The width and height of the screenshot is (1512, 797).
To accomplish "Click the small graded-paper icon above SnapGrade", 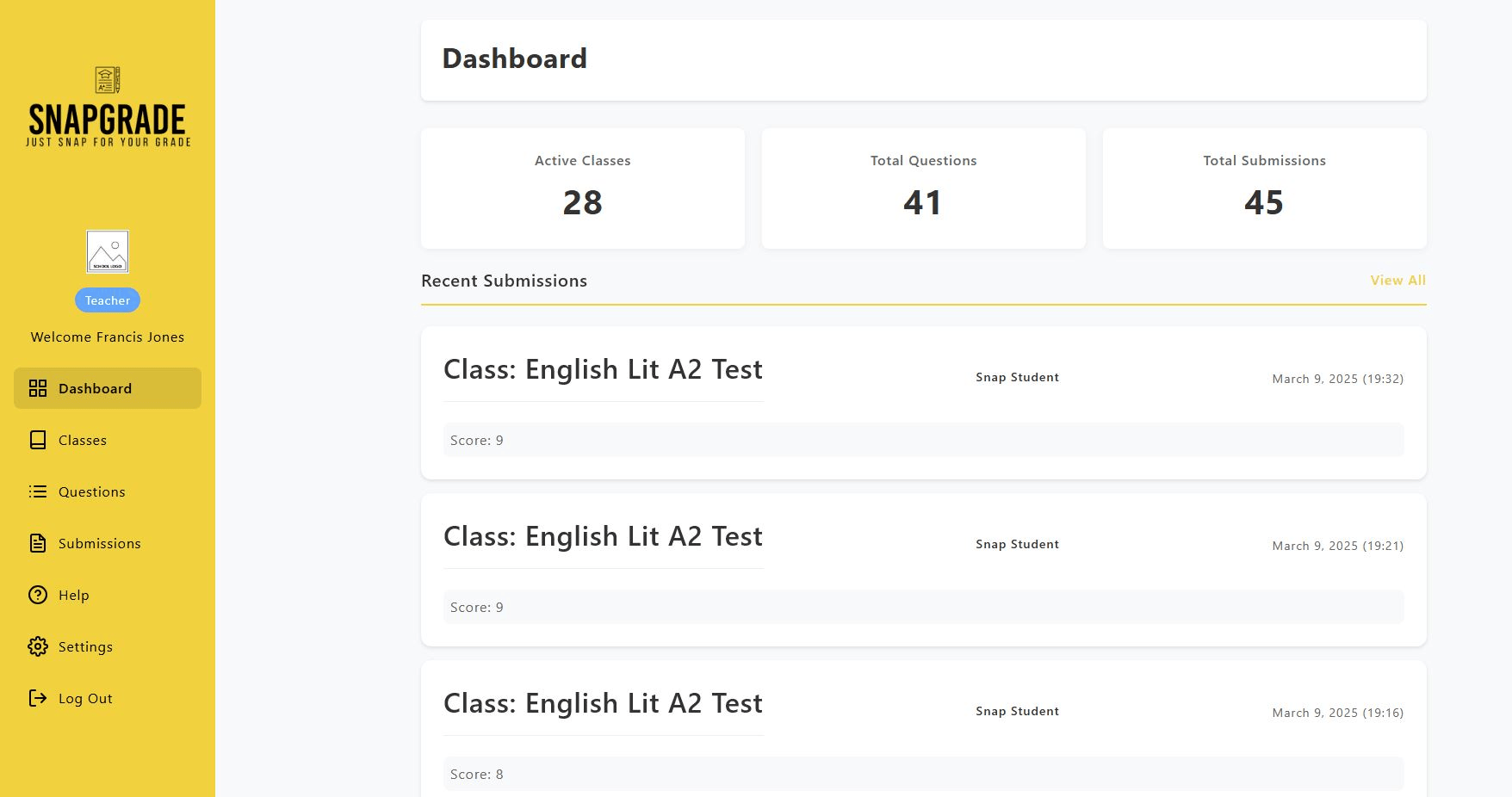I will pyautogui.click(x=107, y=80).
